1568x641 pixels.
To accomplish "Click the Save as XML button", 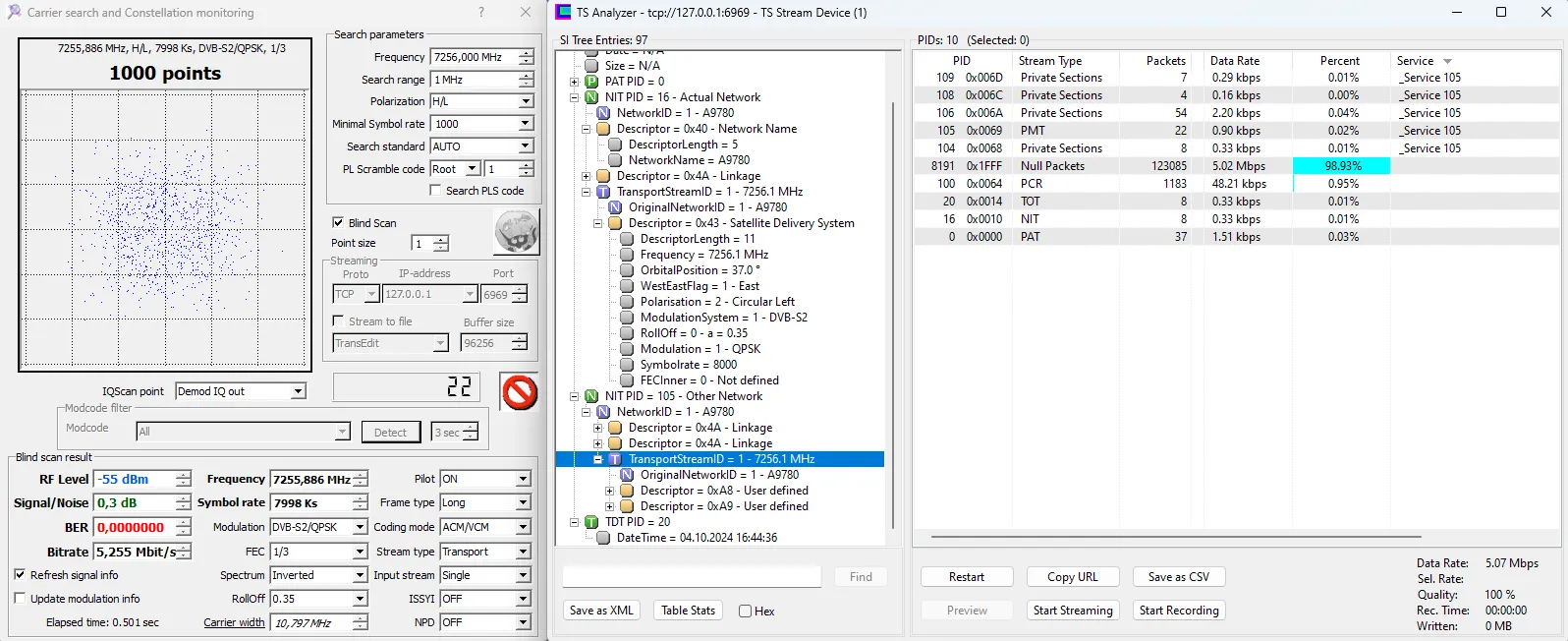I will click(601, 611).
